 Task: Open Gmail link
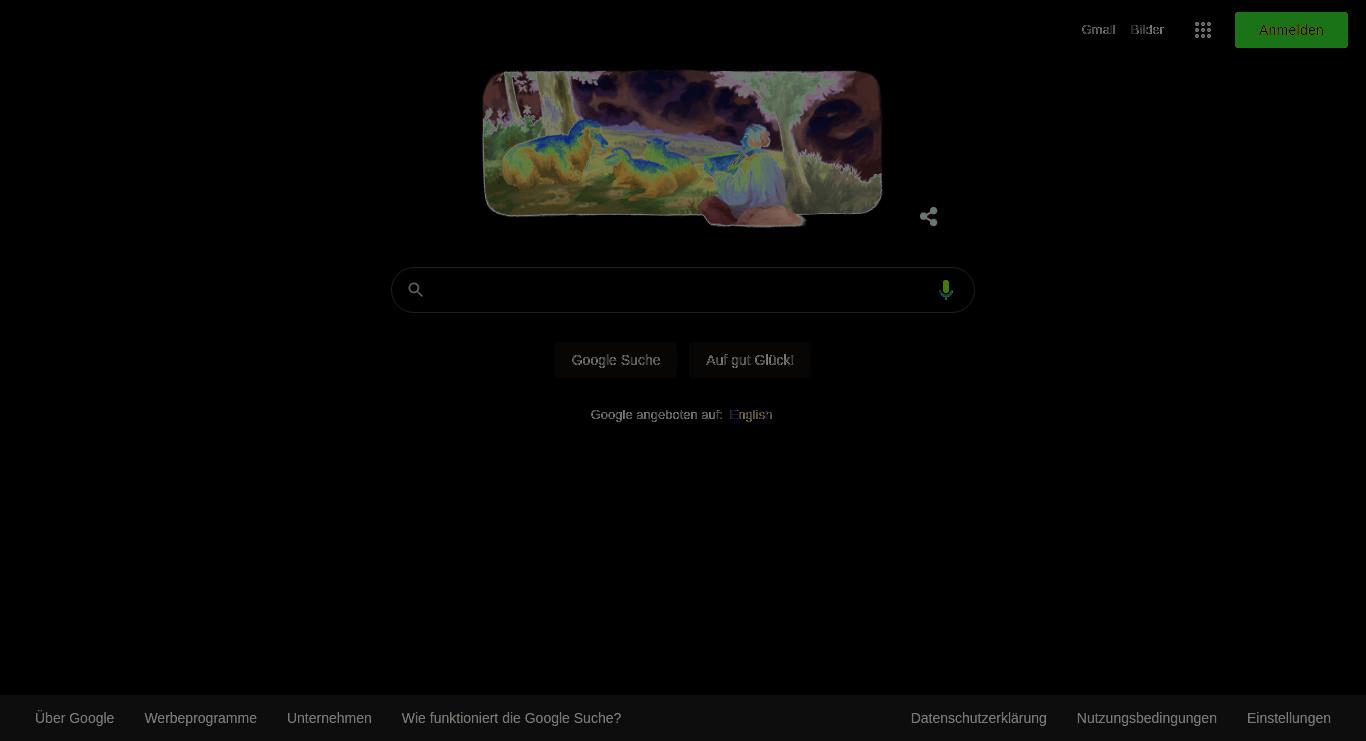(1098, 30)
